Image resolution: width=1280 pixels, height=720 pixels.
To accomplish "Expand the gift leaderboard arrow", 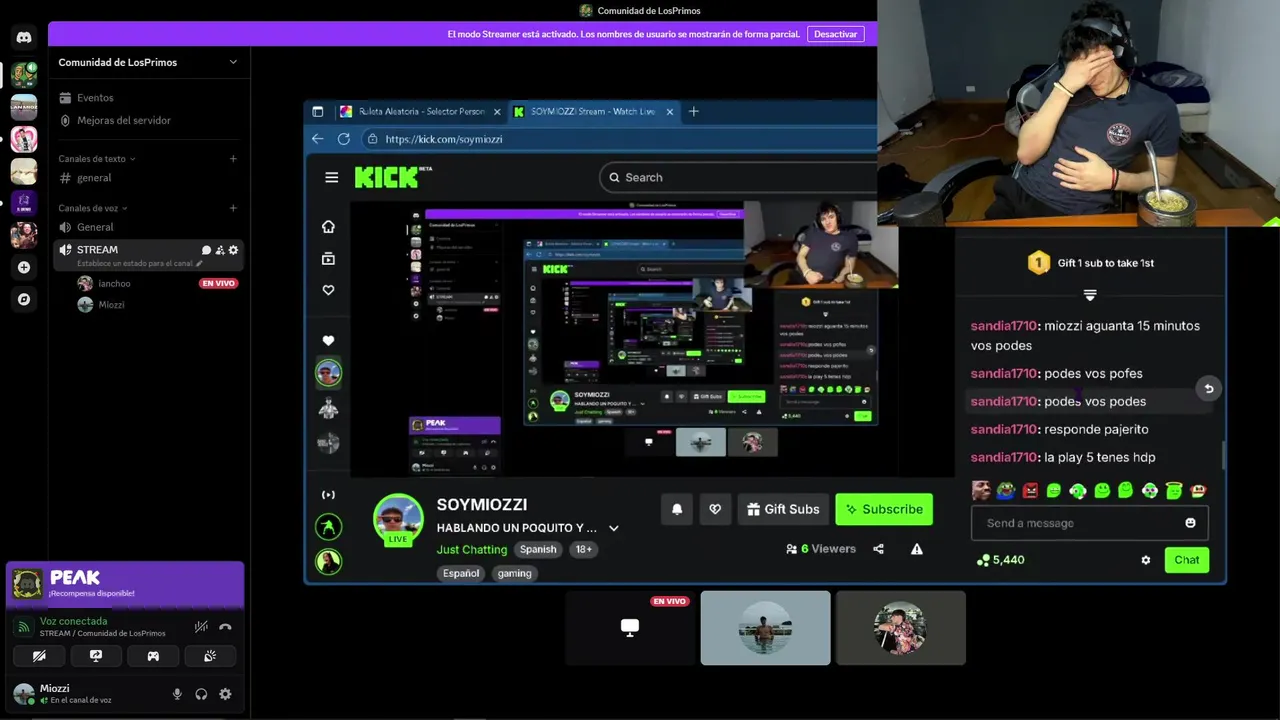I will coord(1090,295).
